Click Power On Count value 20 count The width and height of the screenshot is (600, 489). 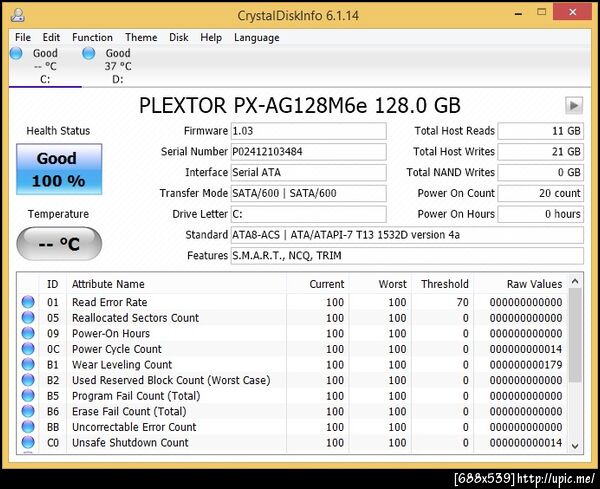point(540,193)
